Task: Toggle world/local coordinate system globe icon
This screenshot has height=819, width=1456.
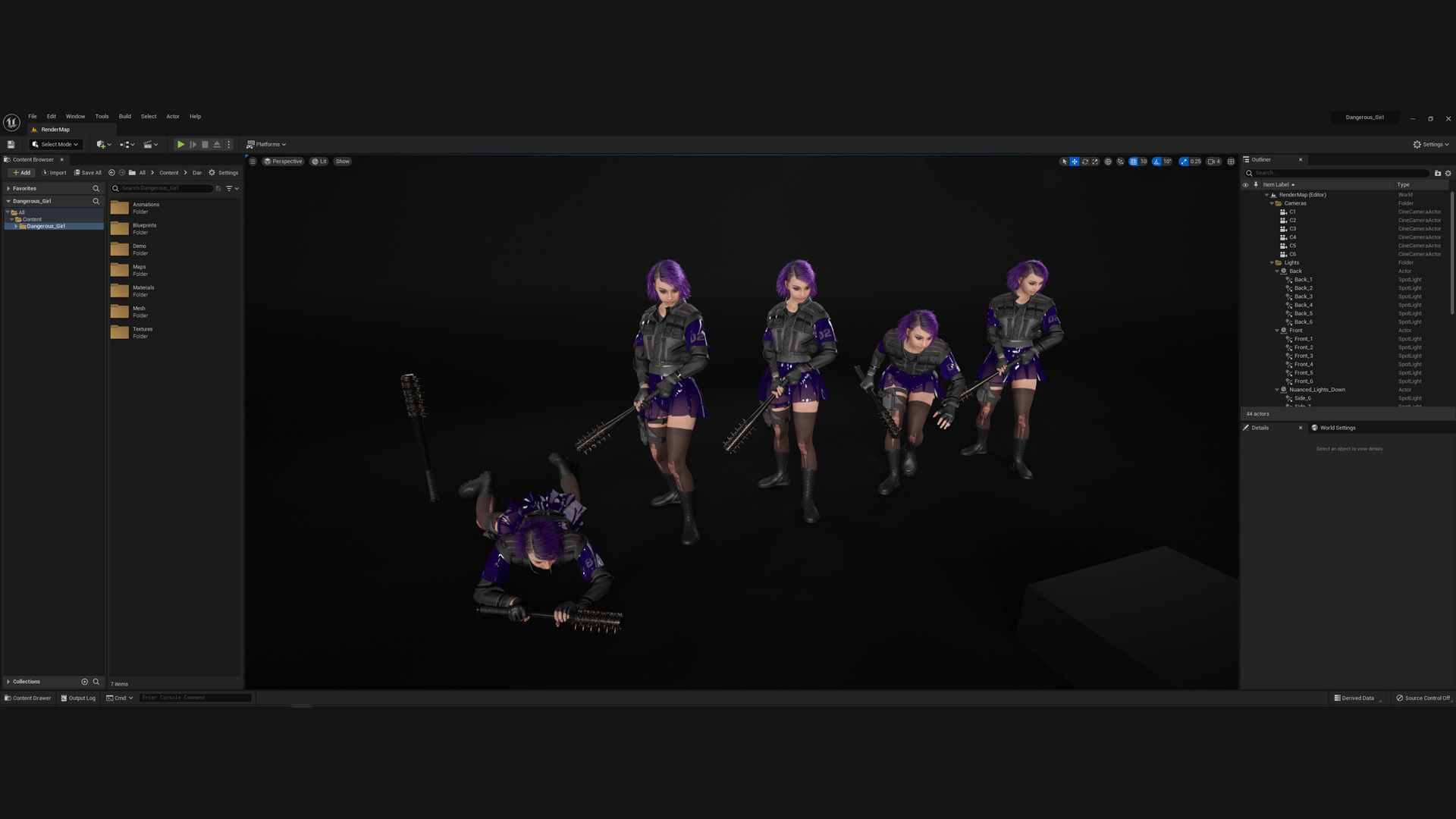Action: tap(1108, 162)
